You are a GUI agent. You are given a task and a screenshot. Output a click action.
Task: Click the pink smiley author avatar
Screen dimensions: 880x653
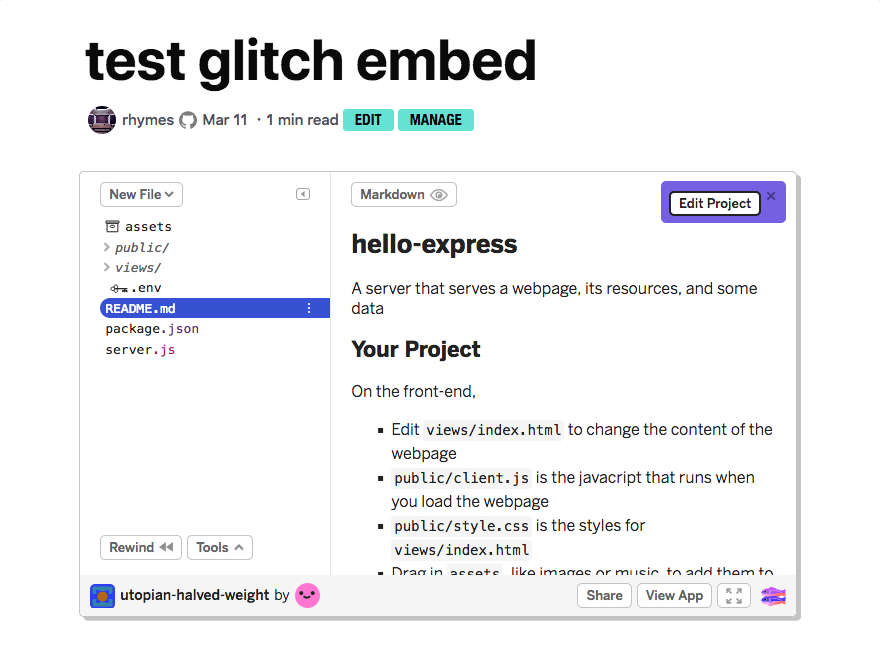pyautogui.click(x=307, y=595)
